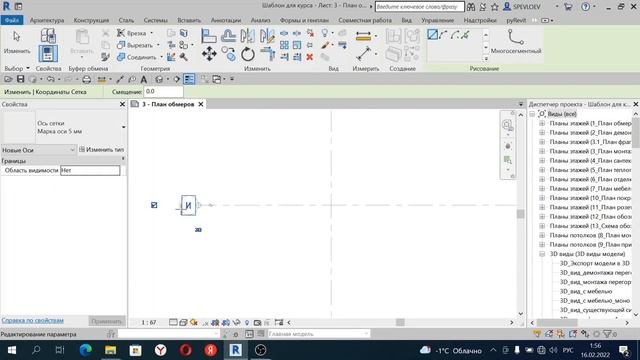Select Mirror – Draw Axis tool
The width and height of the screenshot is (640, 360).
point(267,36)
